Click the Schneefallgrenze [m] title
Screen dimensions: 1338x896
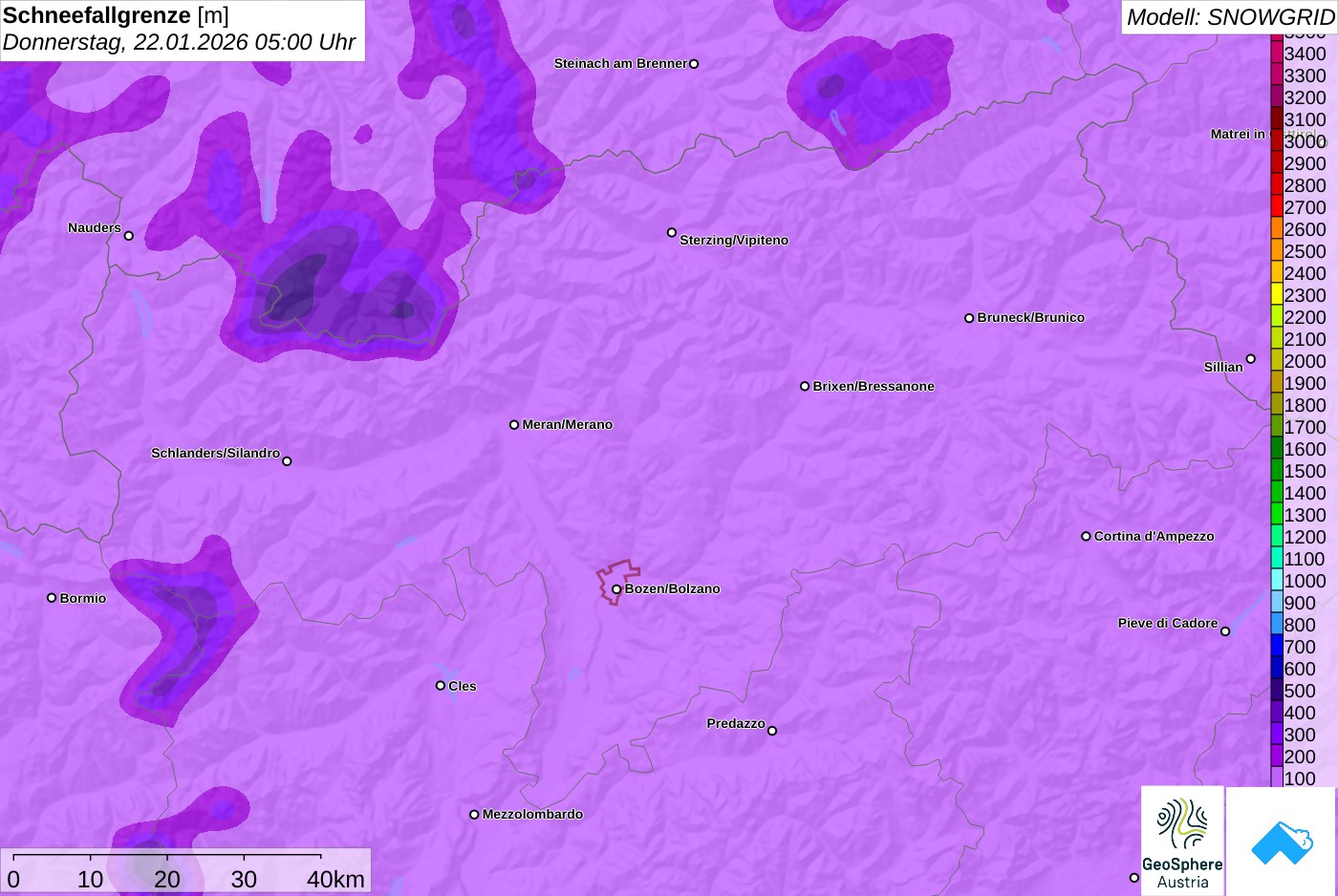[116, 15]
